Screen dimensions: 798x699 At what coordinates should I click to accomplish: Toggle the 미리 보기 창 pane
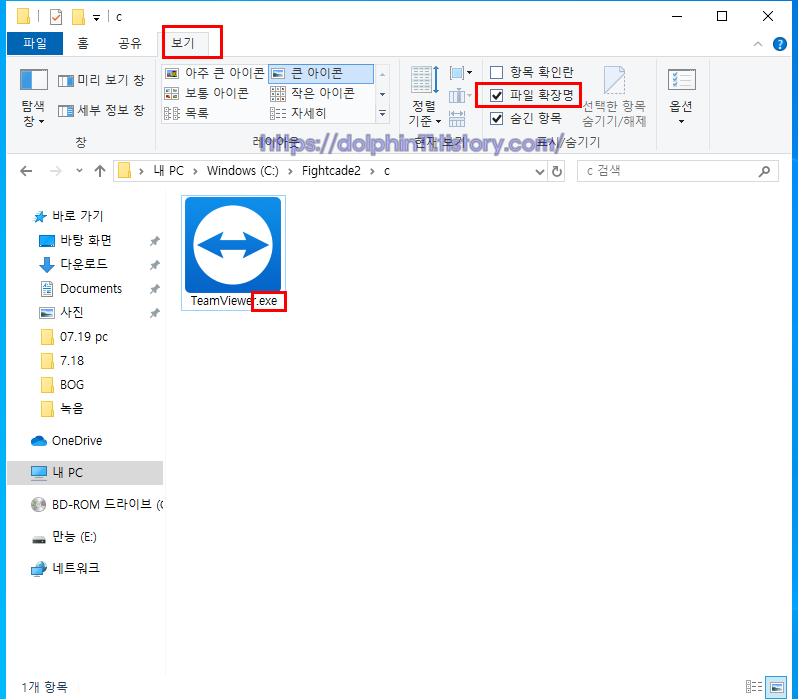[x=101, y=80]
